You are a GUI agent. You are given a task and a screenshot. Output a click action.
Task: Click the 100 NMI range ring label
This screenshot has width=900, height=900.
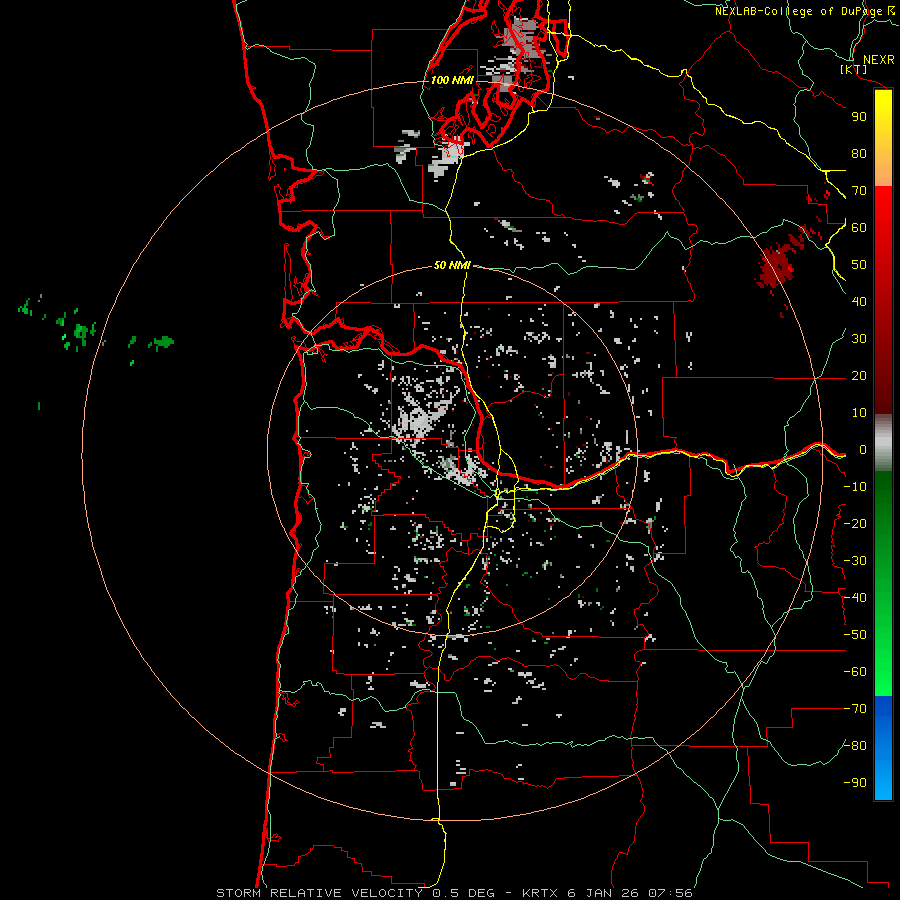pos(452,80)
